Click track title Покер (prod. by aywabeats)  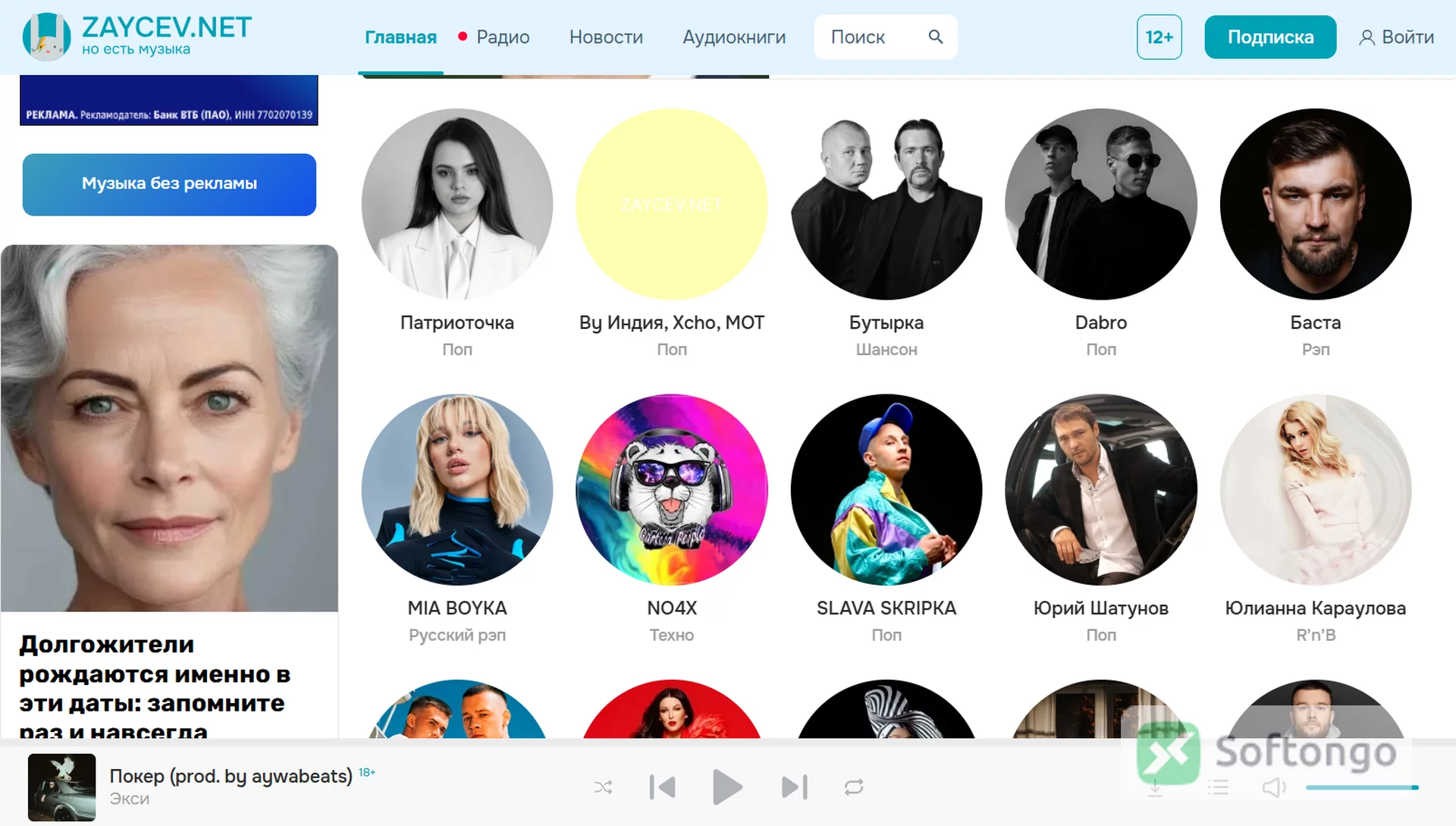click(x=231, y=776)
